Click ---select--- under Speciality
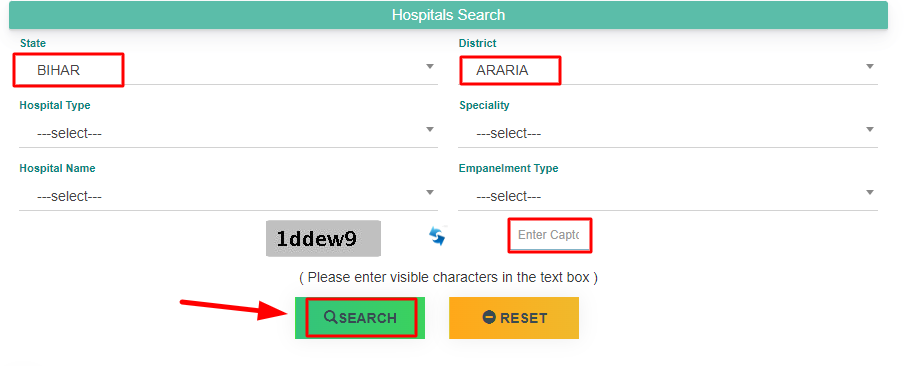The width and height of the screenshot is (905, 366). (508, 133)
